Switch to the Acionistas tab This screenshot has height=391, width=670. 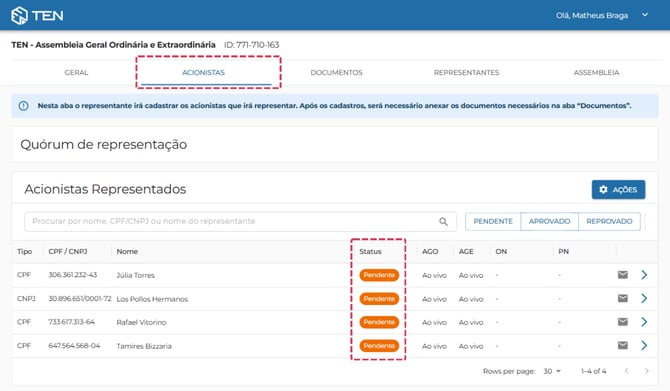pos(203,73)
